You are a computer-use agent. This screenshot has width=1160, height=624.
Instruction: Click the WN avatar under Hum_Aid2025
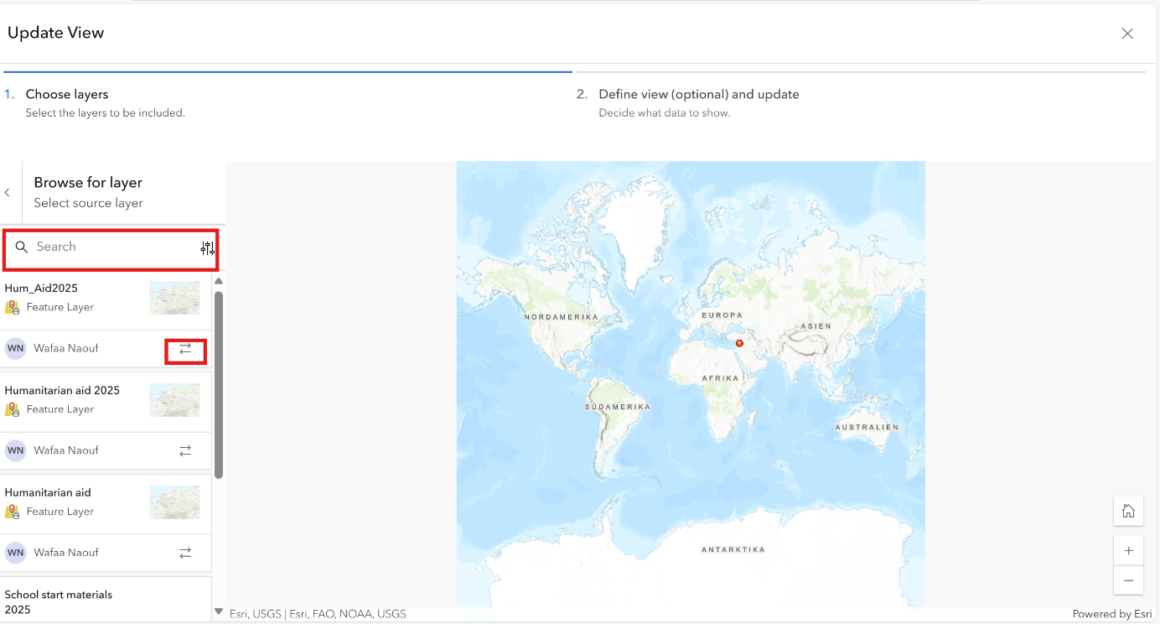coord(15,349)
